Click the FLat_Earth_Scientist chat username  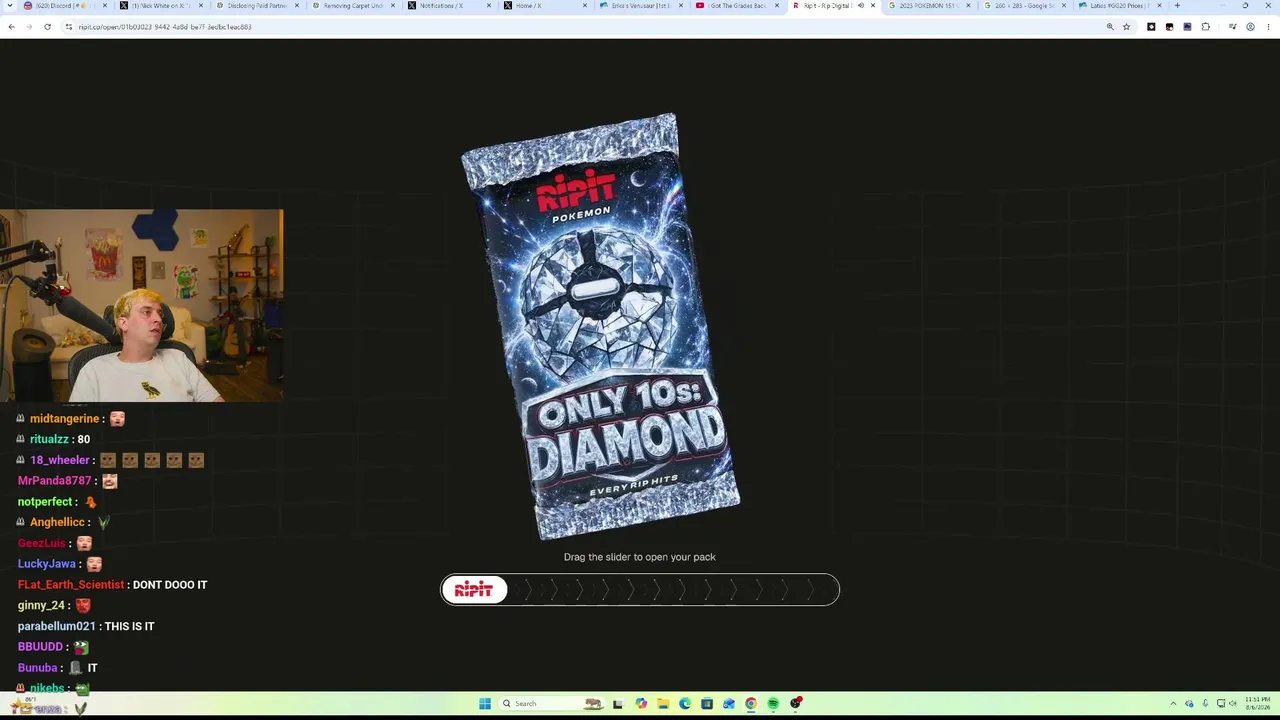pos(71,585)
